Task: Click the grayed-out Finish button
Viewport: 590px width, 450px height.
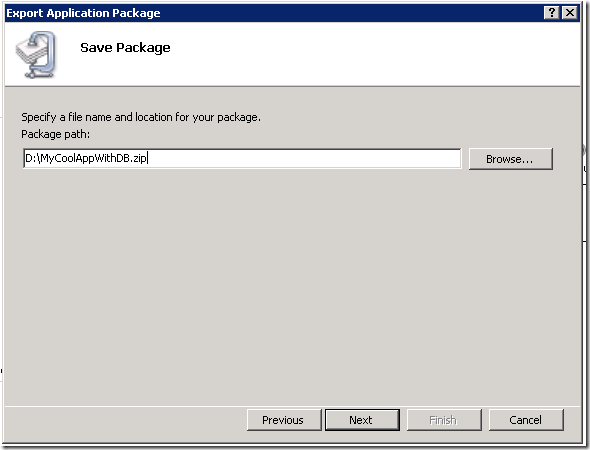Action: point(444,420)
